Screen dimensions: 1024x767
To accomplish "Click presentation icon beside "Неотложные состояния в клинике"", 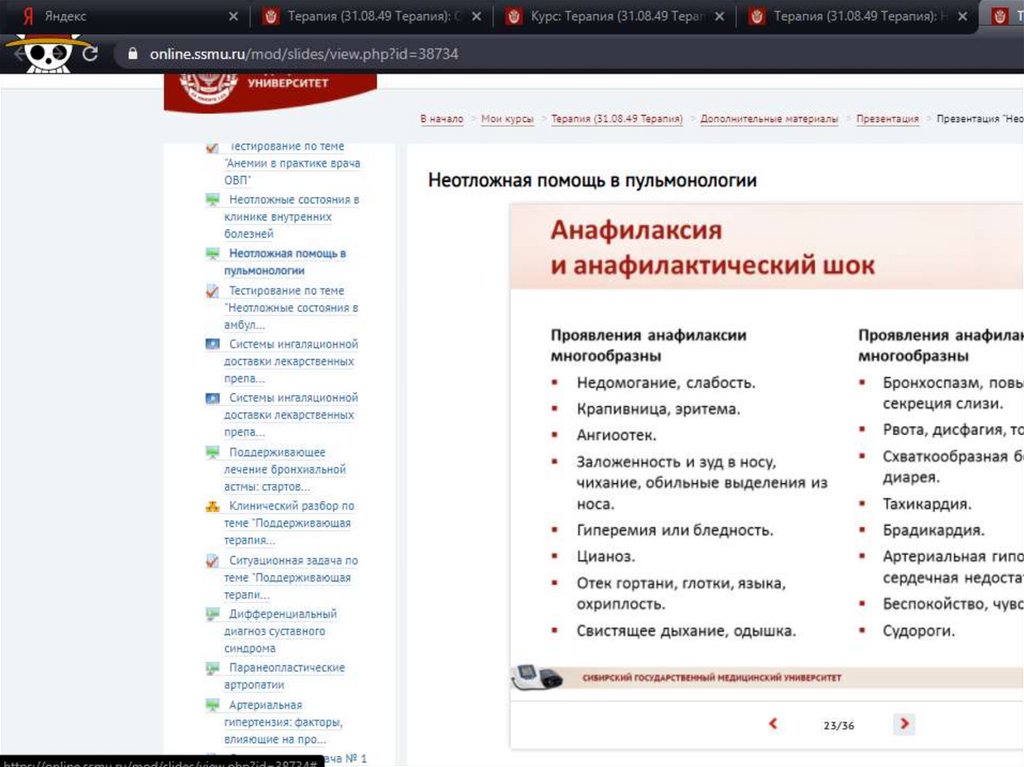I will point(212,199).
